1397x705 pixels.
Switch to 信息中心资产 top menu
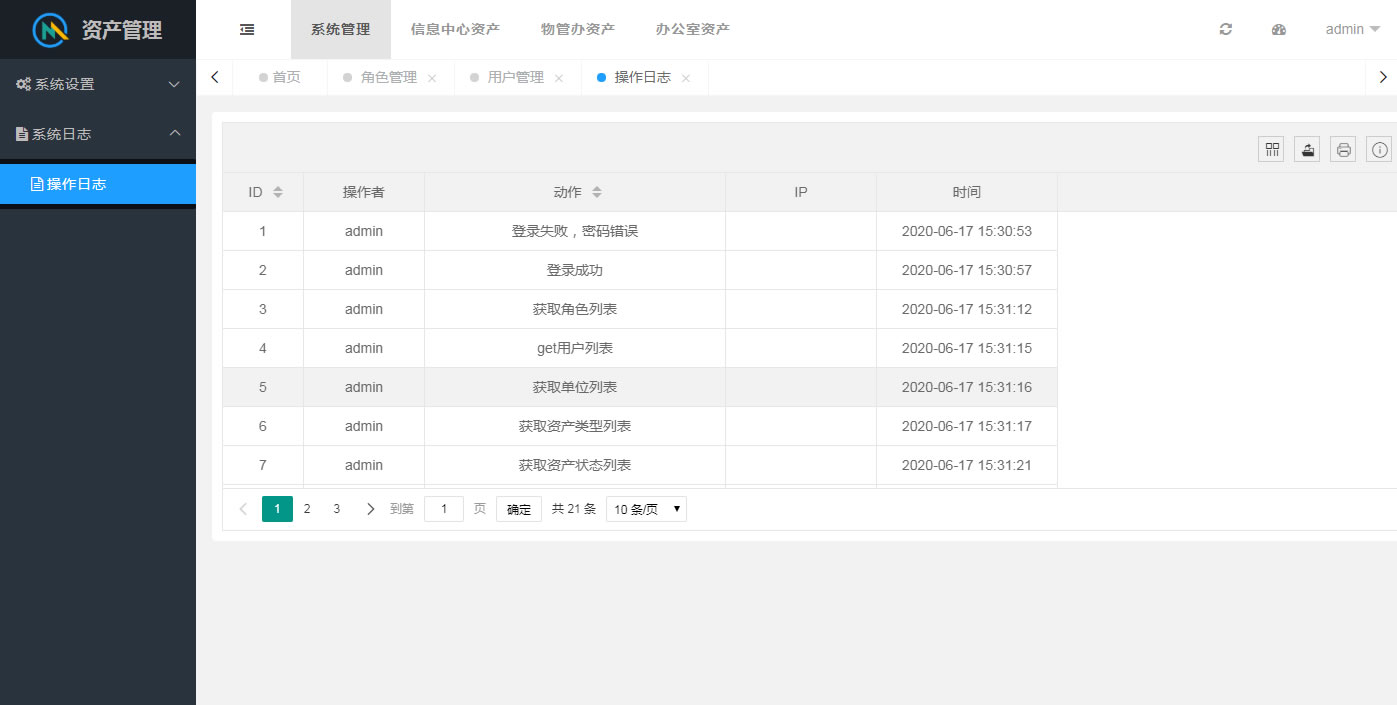coord(455,30)
